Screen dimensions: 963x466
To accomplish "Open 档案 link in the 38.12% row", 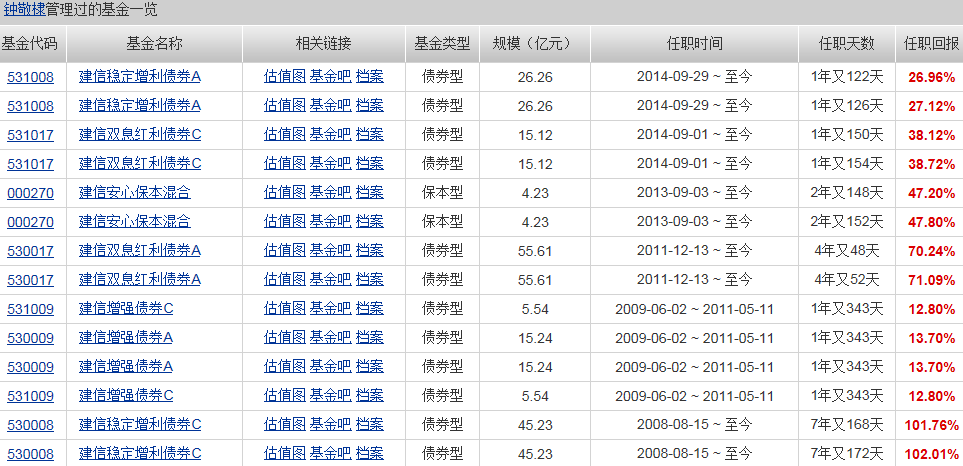I will 370,134.
